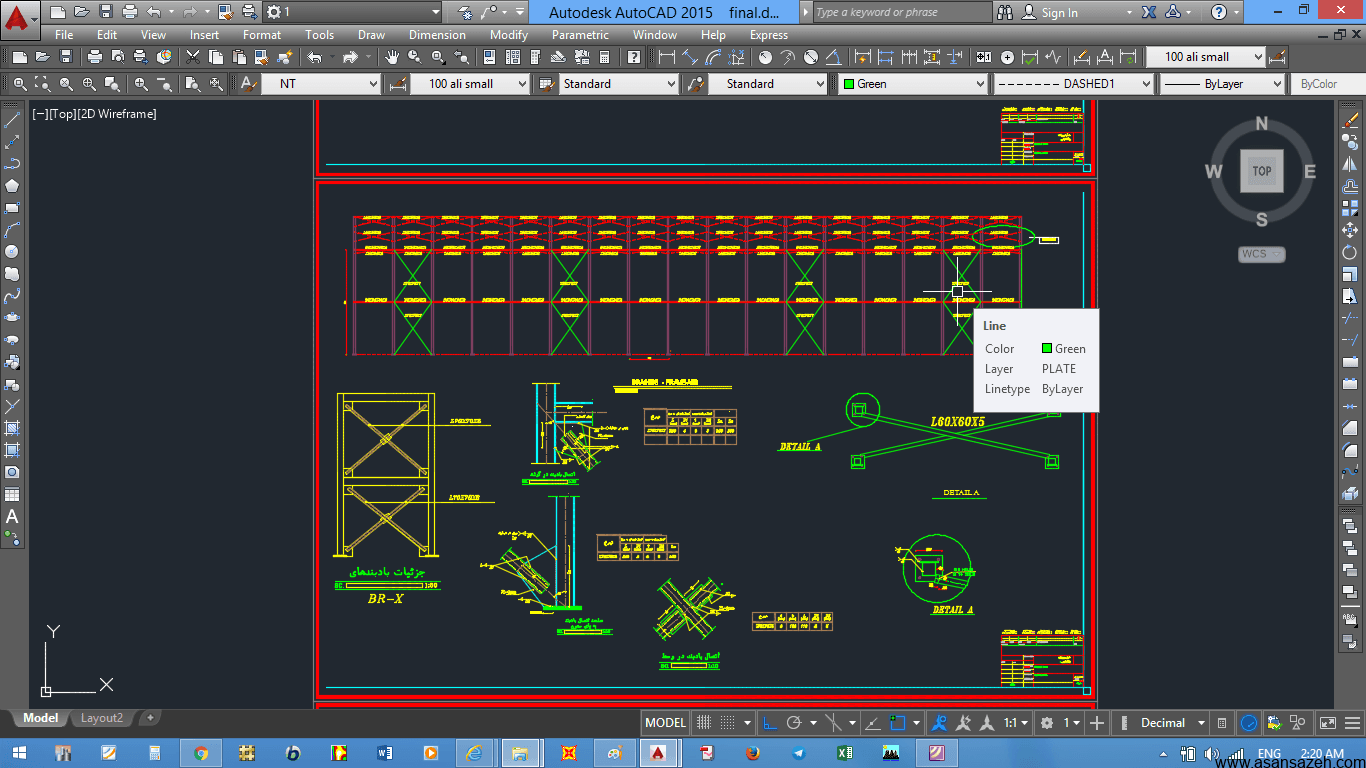
Task: Toggle grid display in status bar
Action: pyautogui.click(x=704, y=723)
